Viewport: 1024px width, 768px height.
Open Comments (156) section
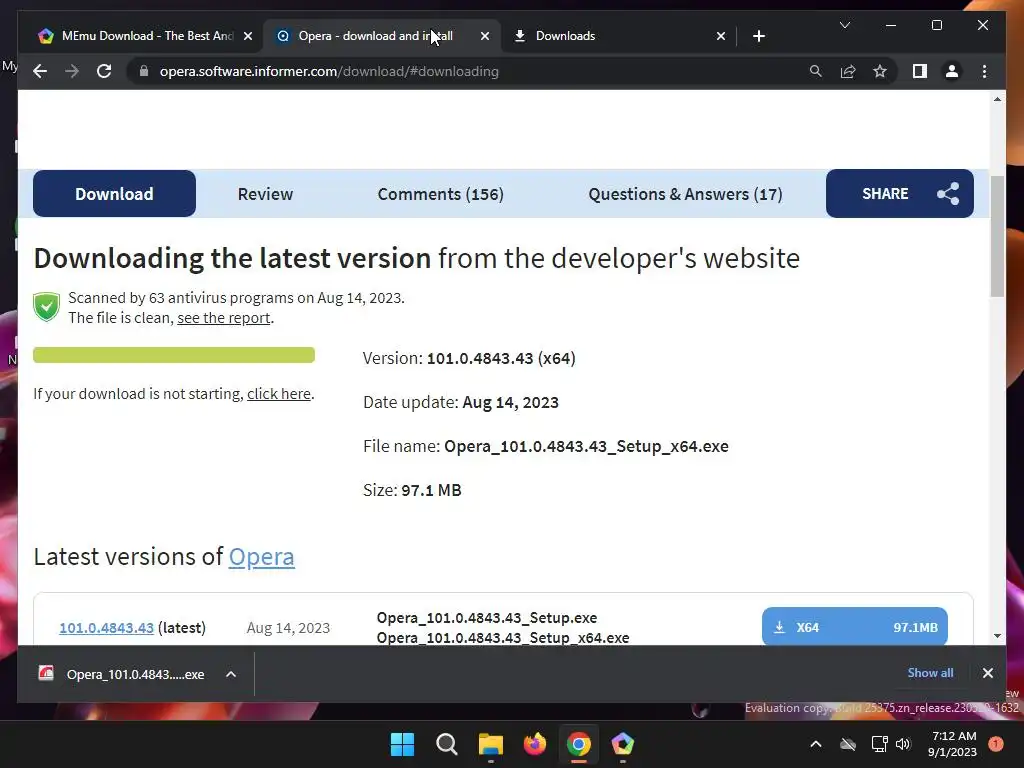tap(441, 194)
